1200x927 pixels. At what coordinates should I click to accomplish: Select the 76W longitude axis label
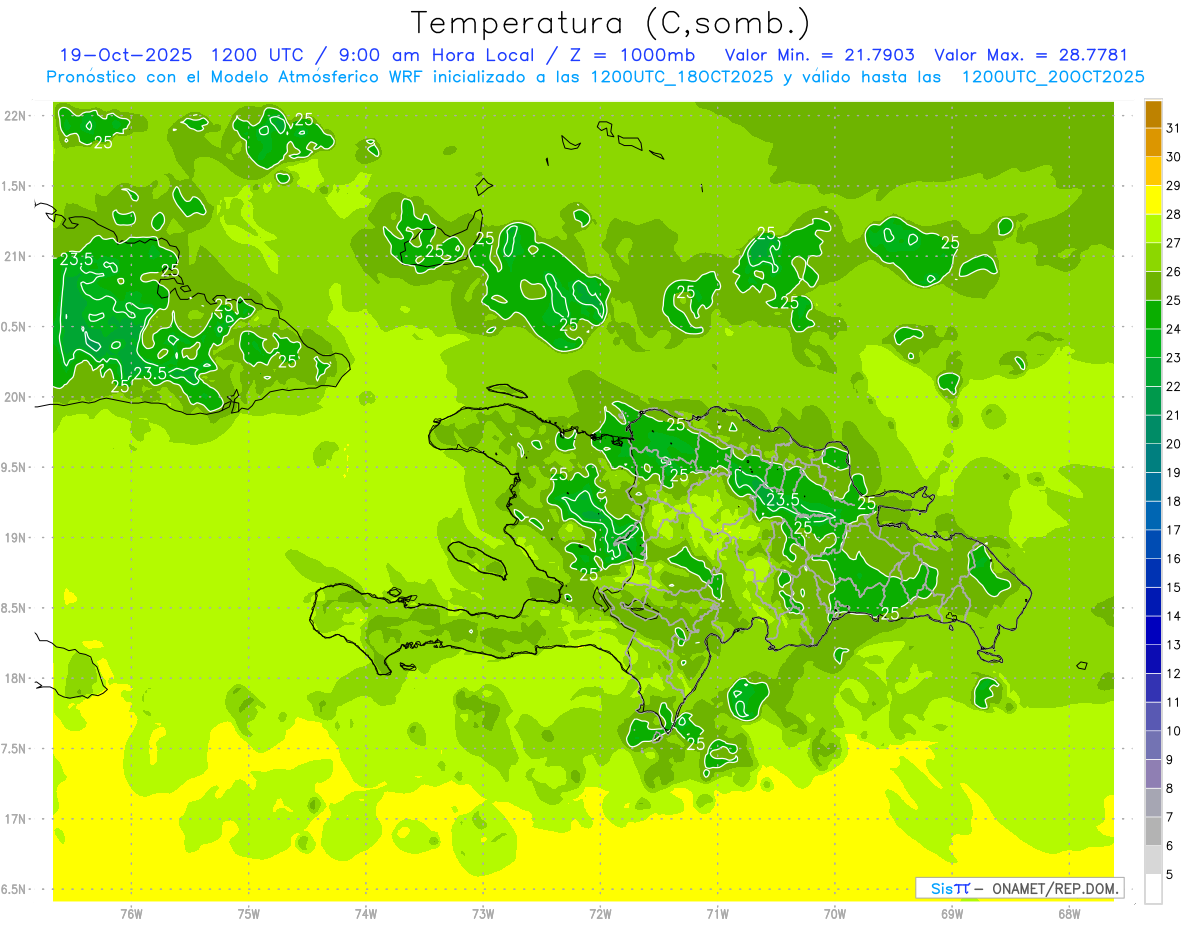(x=131, y=913)
